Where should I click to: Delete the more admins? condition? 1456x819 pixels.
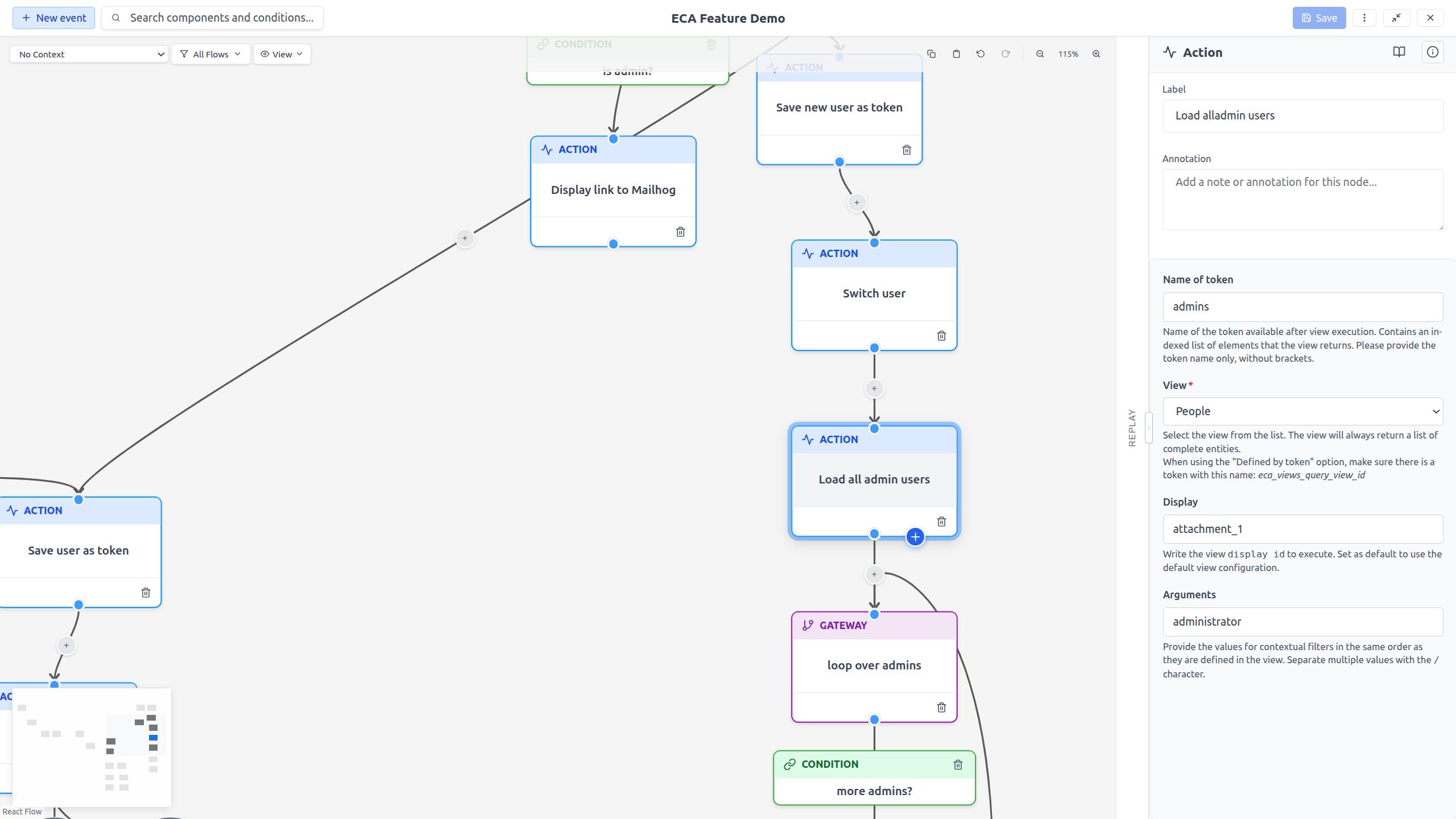(957, 764)
